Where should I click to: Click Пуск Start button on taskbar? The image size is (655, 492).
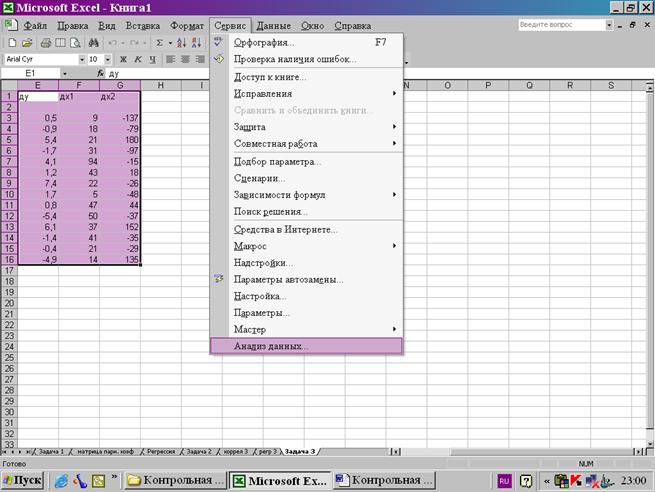[x=23, y=480]
